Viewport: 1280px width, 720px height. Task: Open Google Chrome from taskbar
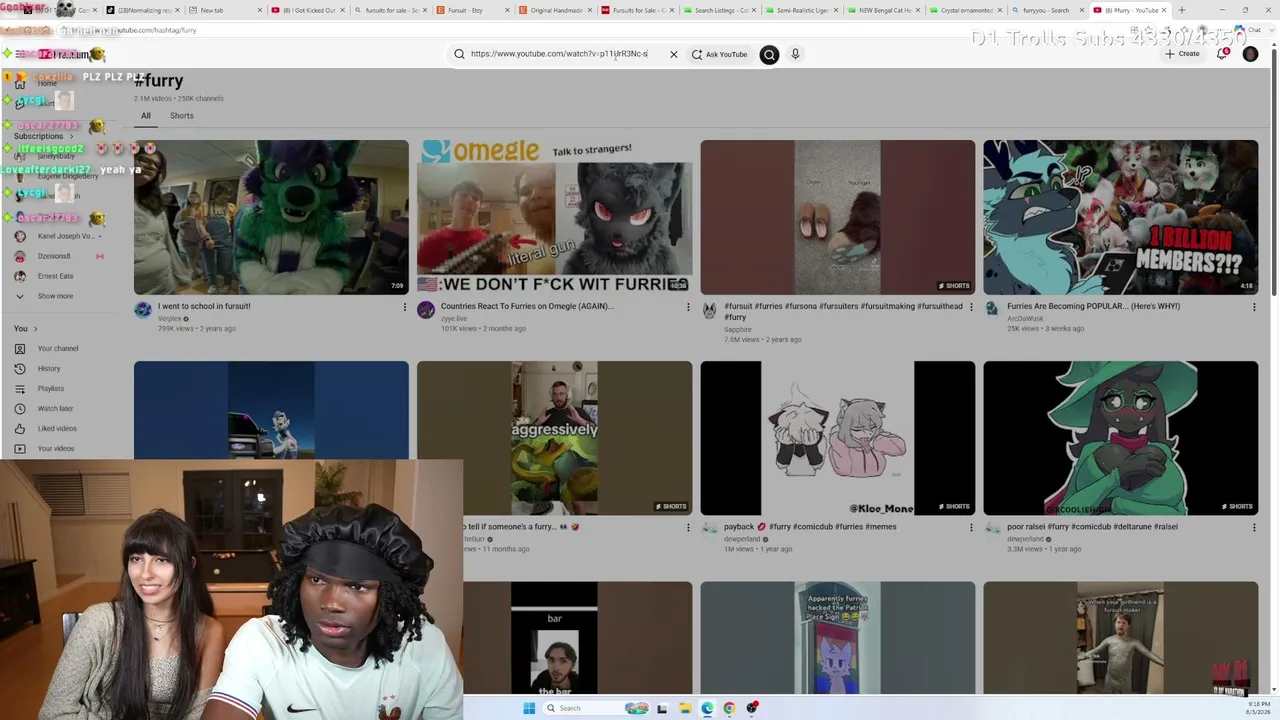point(729,708)
